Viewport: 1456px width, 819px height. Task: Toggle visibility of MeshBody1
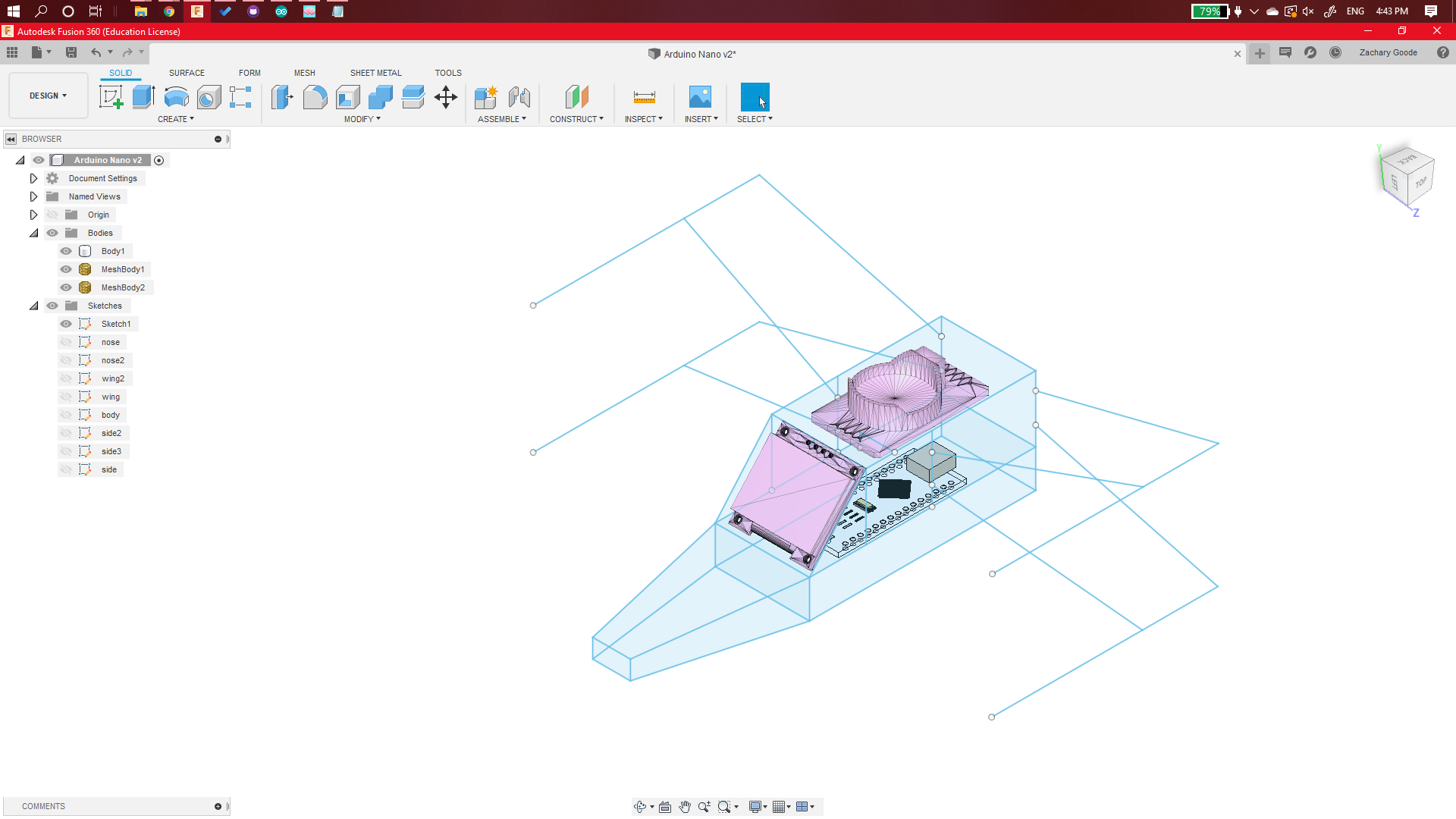point(66,269)
